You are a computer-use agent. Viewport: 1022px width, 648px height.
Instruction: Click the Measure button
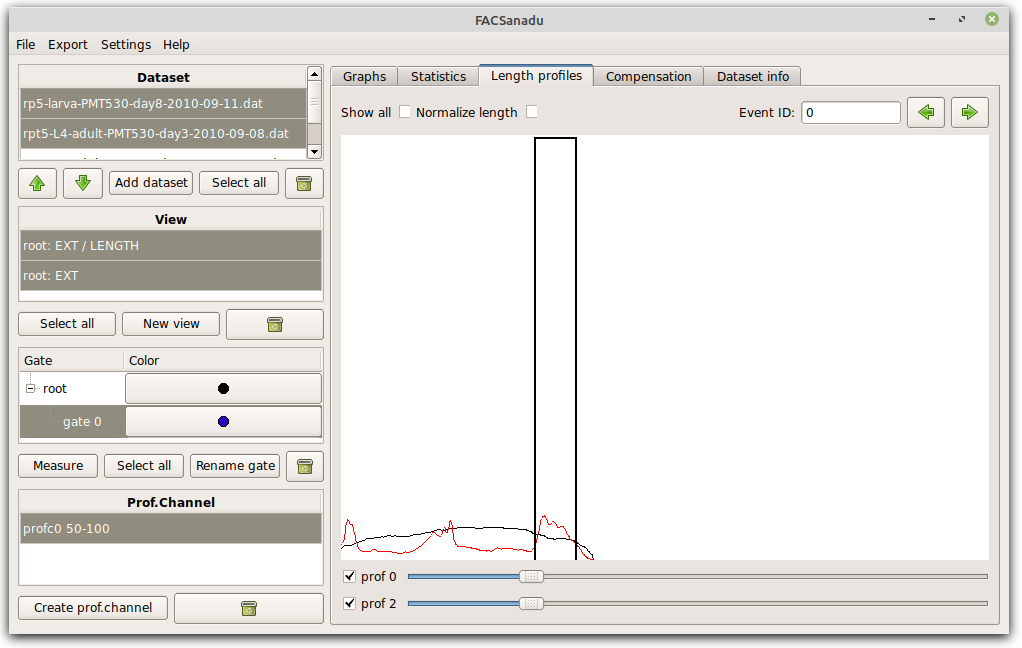tap(58, 465)
